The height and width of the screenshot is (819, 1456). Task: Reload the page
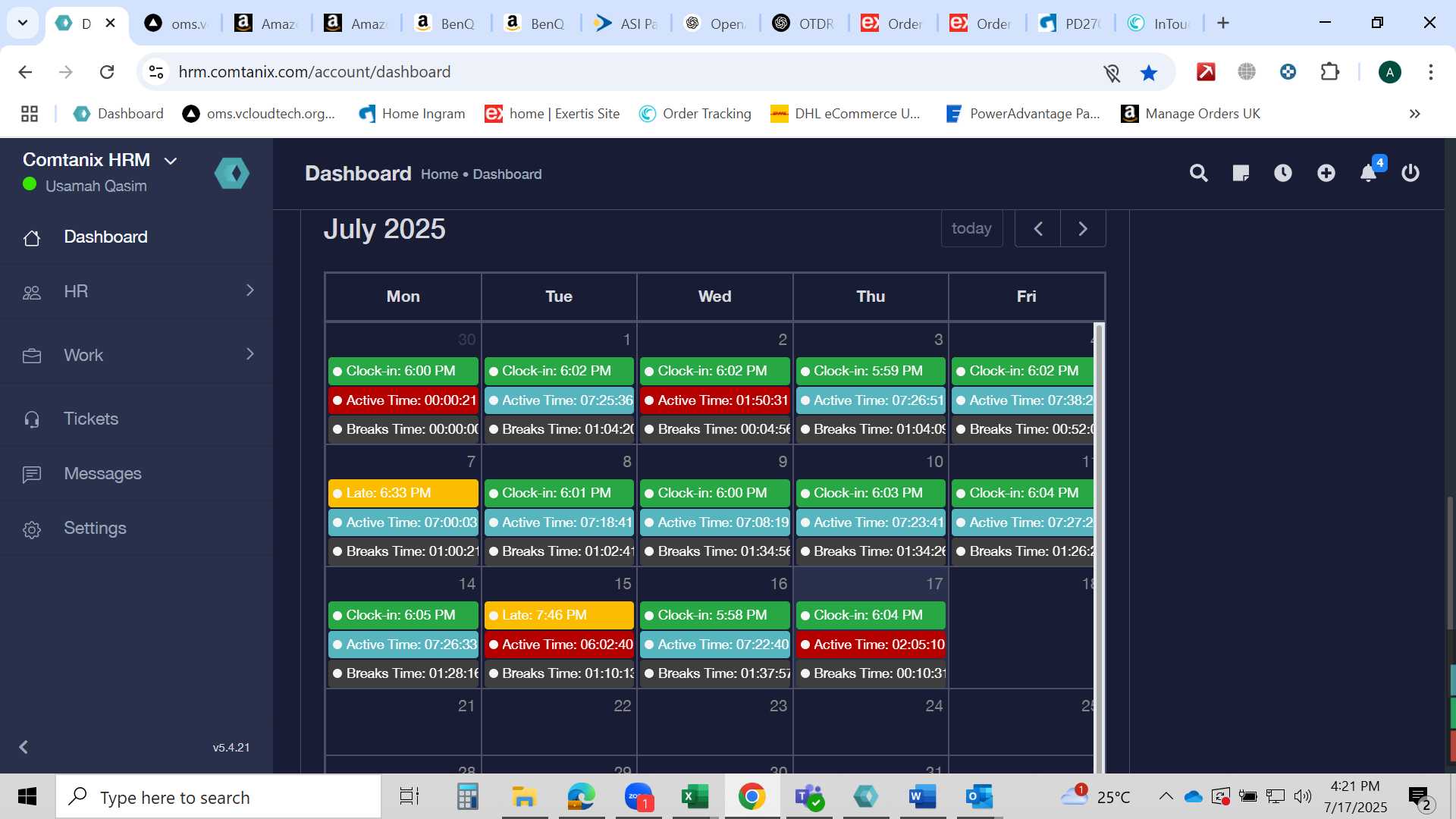pos(107,72)
